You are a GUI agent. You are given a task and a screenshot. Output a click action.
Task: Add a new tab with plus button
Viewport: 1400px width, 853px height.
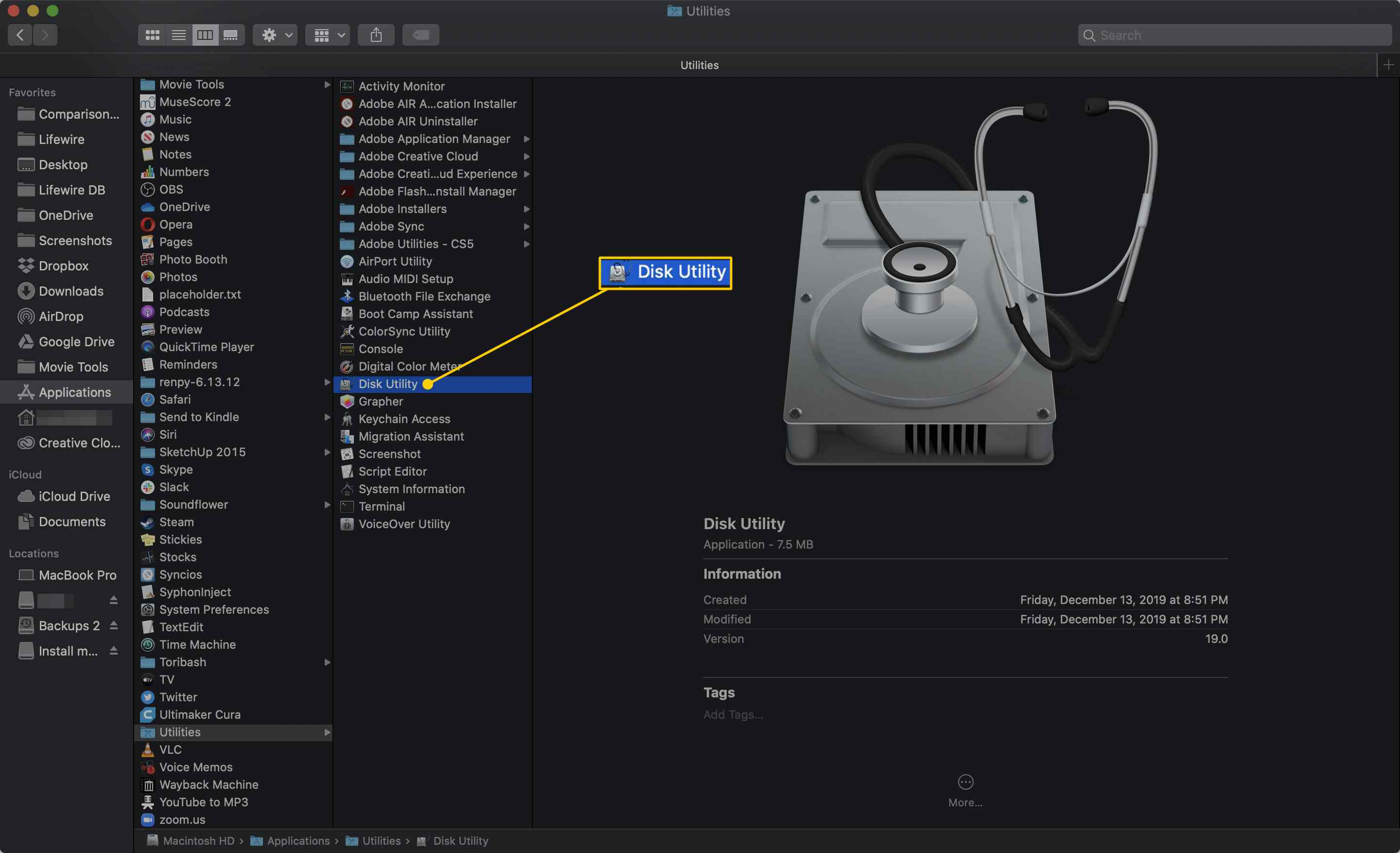[x=1388, y=65]
